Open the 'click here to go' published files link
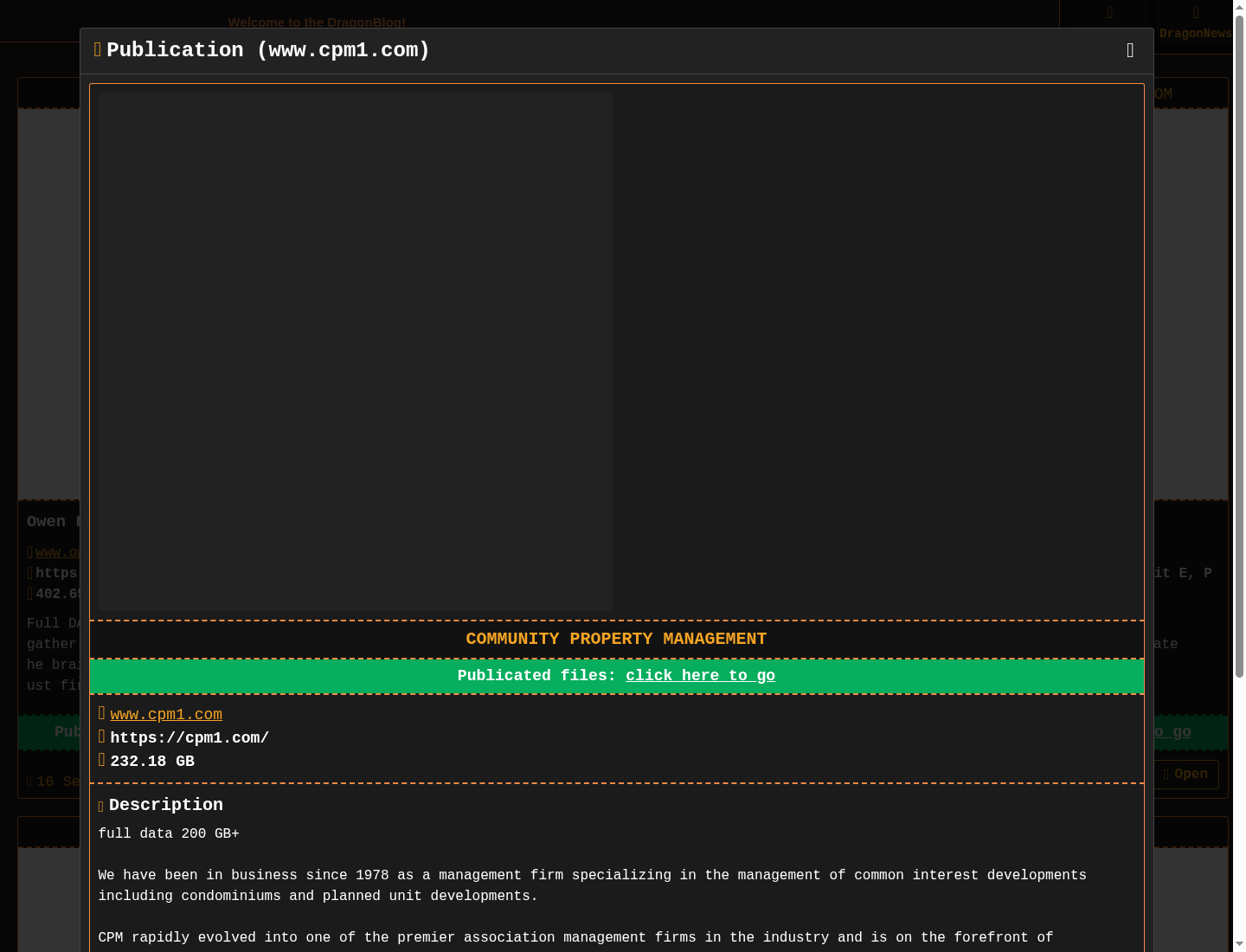Screen dimensions: 1246x952 pyautogui.click(x=700, y=676)
